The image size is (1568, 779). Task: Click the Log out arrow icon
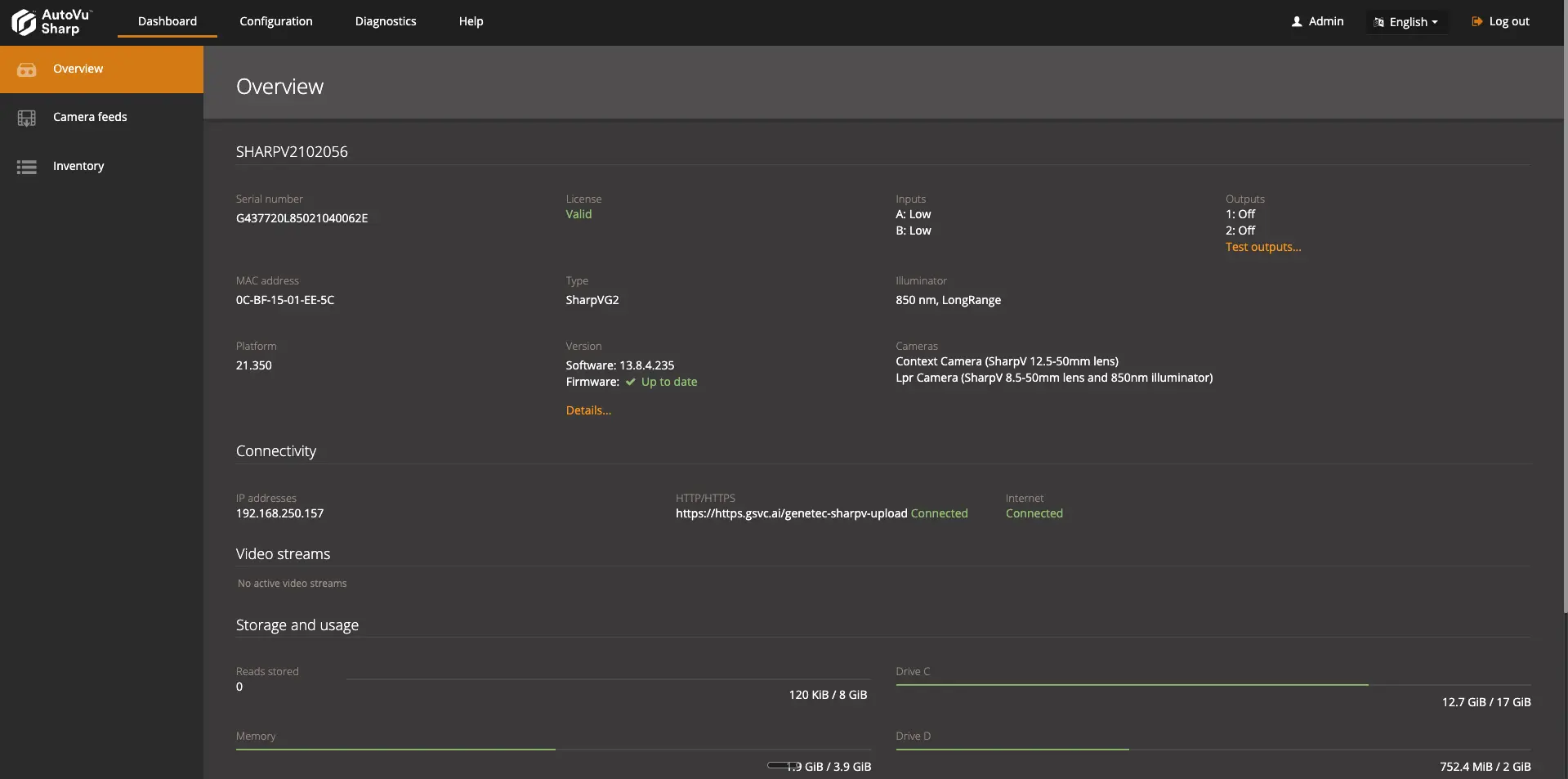[1477, 22]
